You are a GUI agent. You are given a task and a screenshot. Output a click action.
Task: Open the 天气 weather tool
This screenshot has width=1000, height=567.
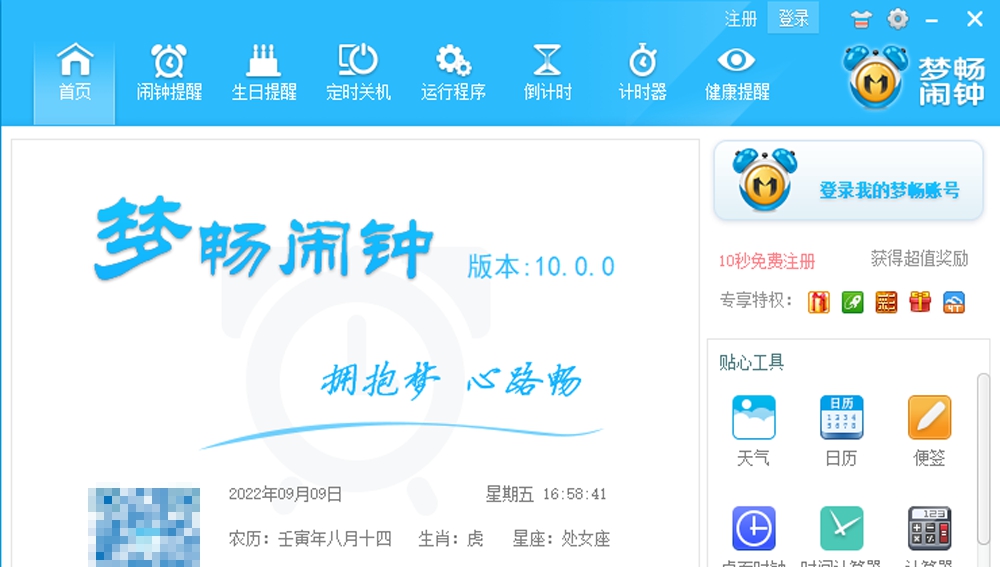754,431
